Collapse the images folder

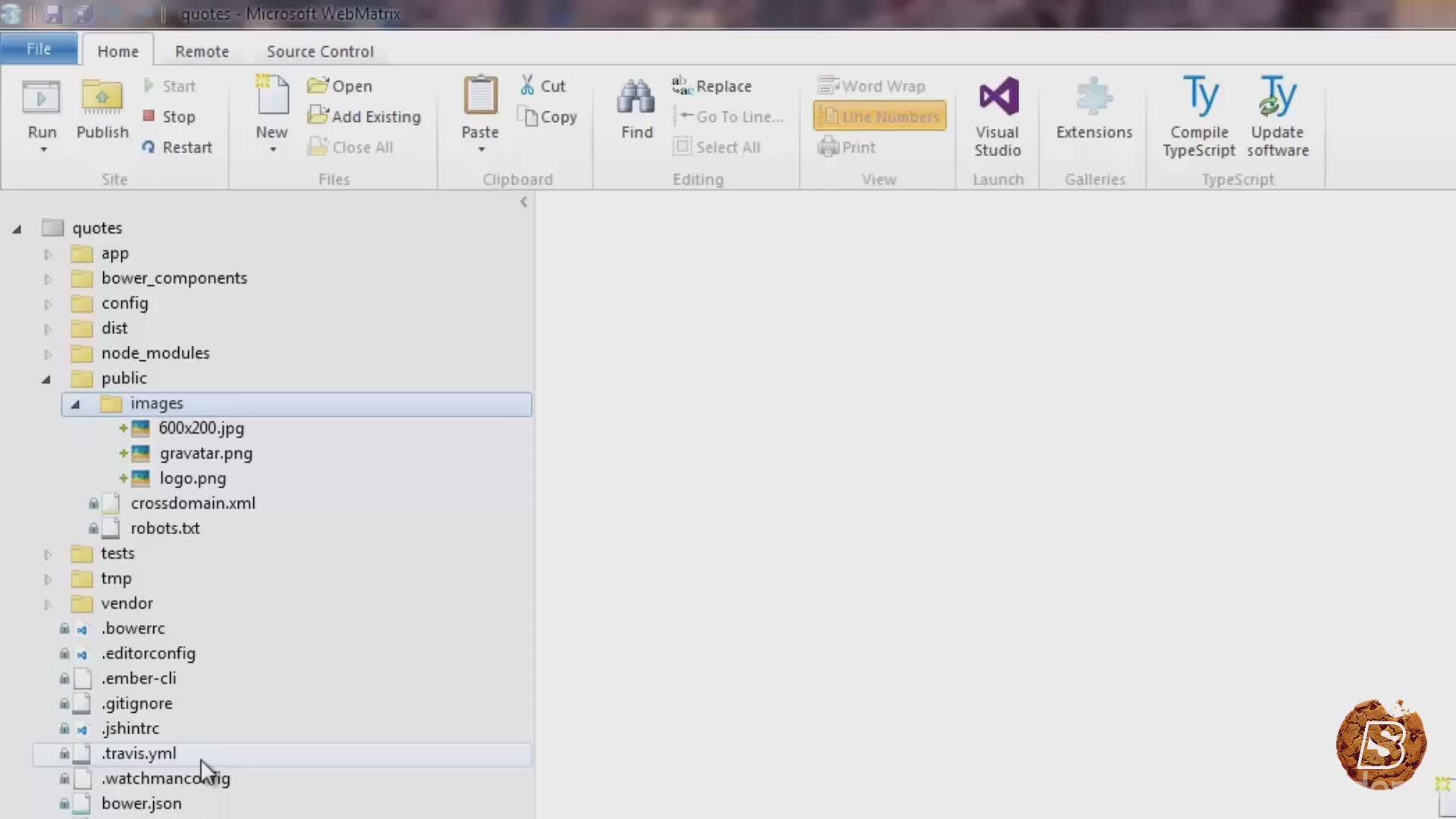click(x=75, y=404)
